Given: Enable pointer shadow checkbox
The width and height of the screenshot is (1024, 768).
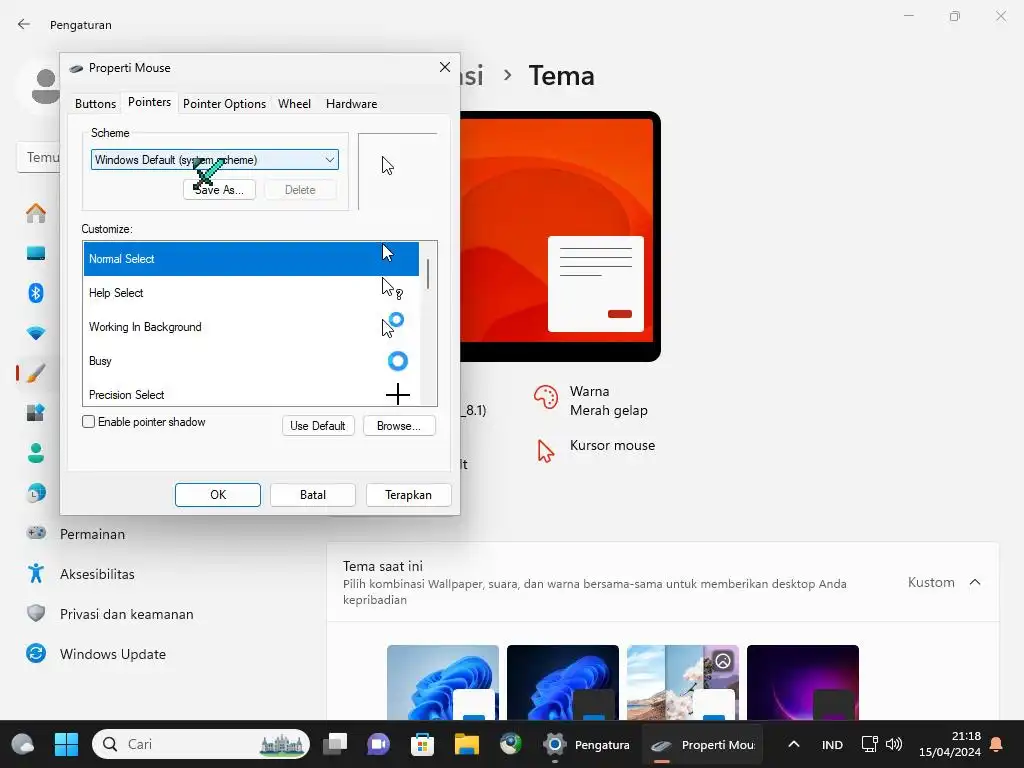Looking at the screenshot, I should tap(89, 422).
